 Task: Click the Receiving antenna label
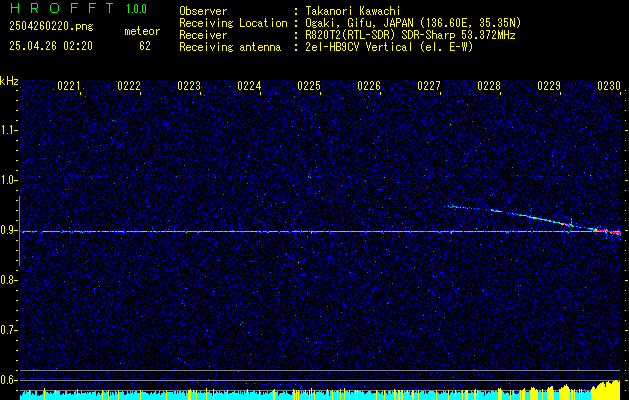pos(230,47)
